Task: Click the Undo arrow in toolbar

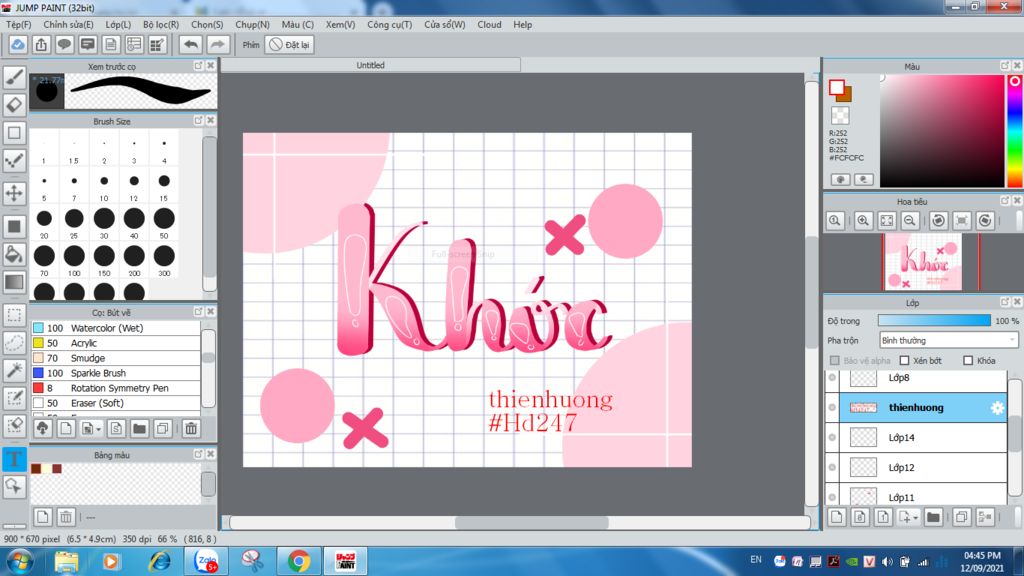Action: point(191,44)
